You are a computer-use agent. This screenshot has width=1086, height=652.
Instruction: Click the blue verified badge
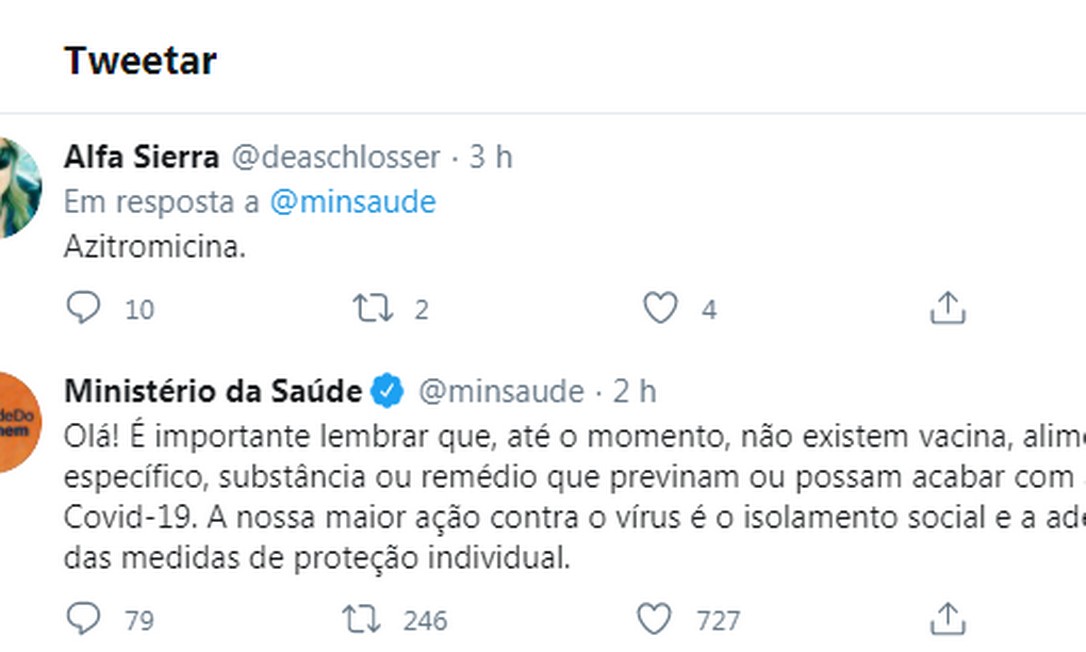pos(388,391)
